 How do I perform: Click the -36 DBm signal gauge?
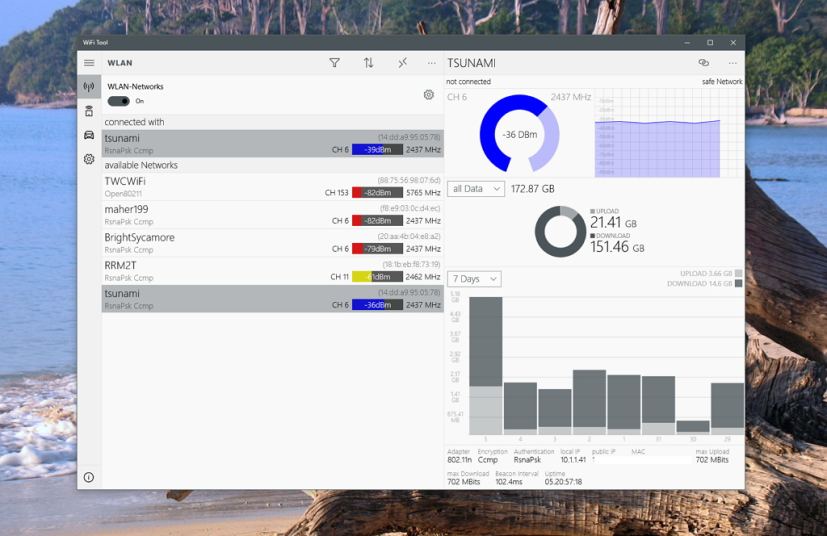(x=520, y=134)
